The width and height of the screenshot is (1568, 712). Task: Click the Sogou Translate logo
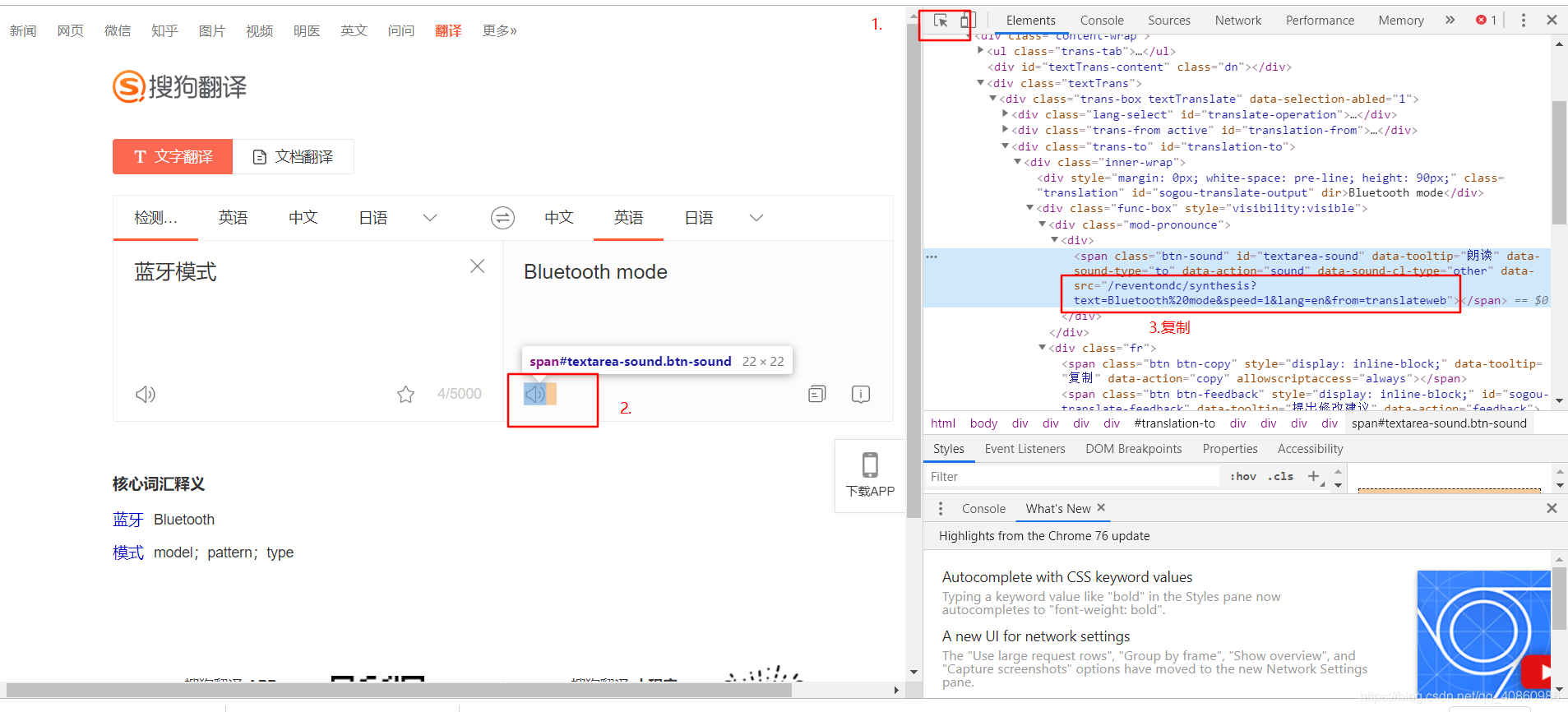[x=179, y=86]
